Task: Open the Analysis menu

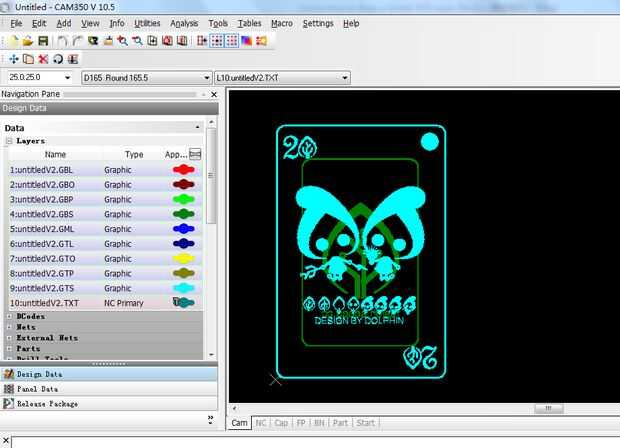Action: (184, 24)
